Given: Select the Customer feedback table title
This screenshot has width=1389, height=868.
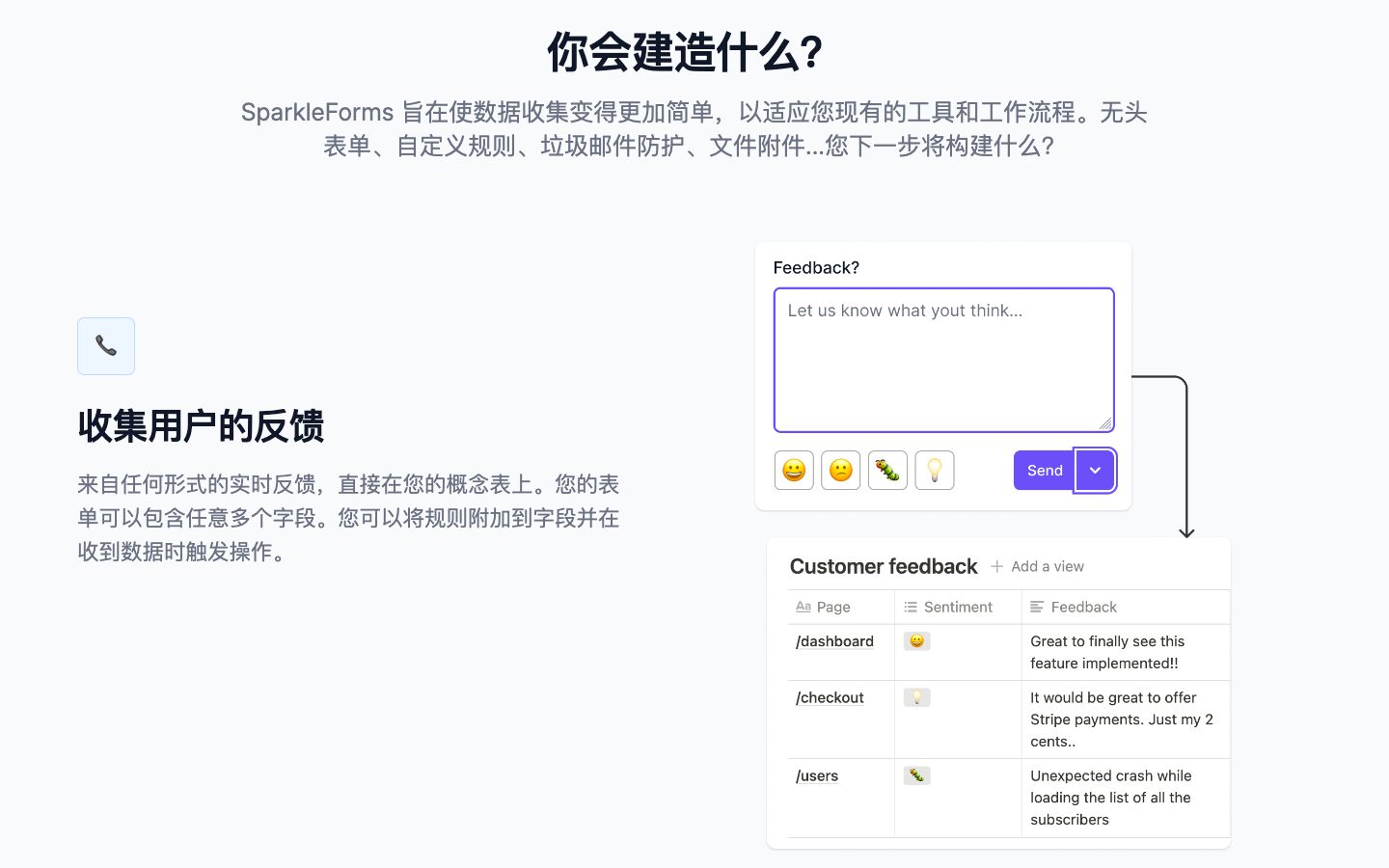Looking at the screenshot, I should tap(883, 566).
